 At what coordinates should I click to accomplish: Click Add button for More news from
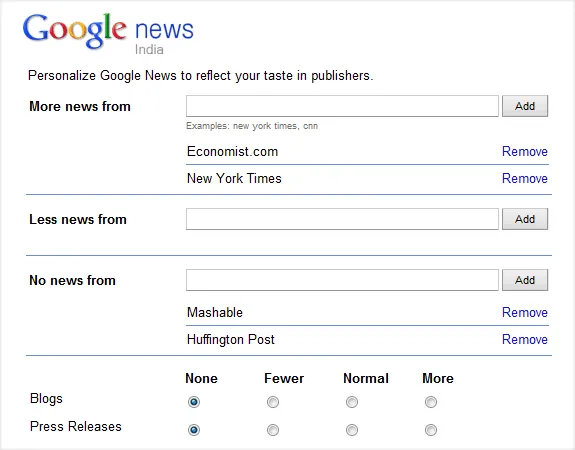525,106
